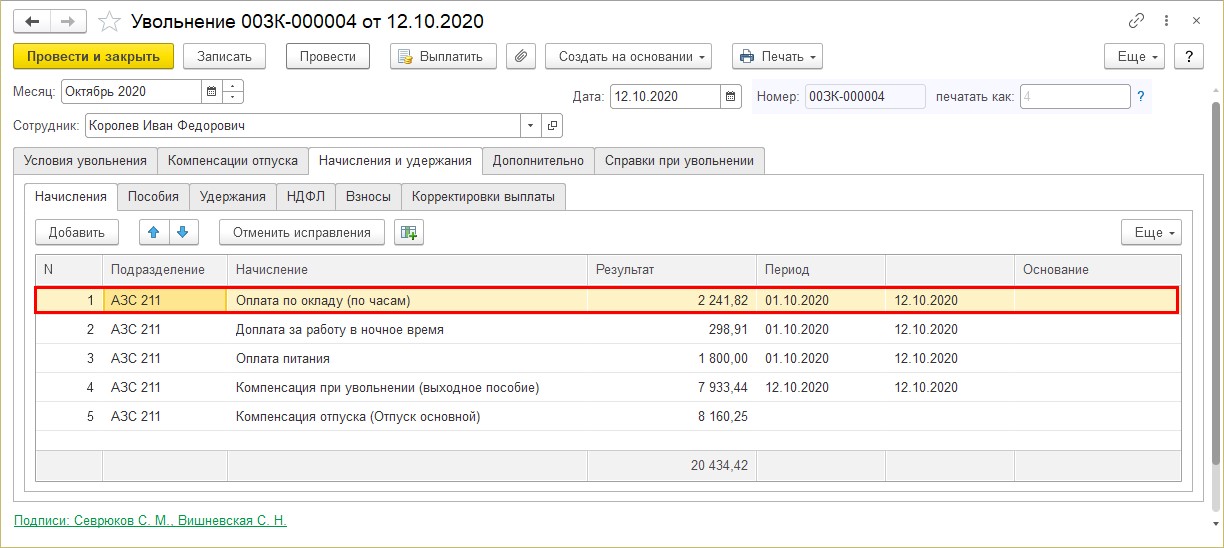Open the Подписи signatures link
The image size is (1224, 548).
(x=150, y=520)
